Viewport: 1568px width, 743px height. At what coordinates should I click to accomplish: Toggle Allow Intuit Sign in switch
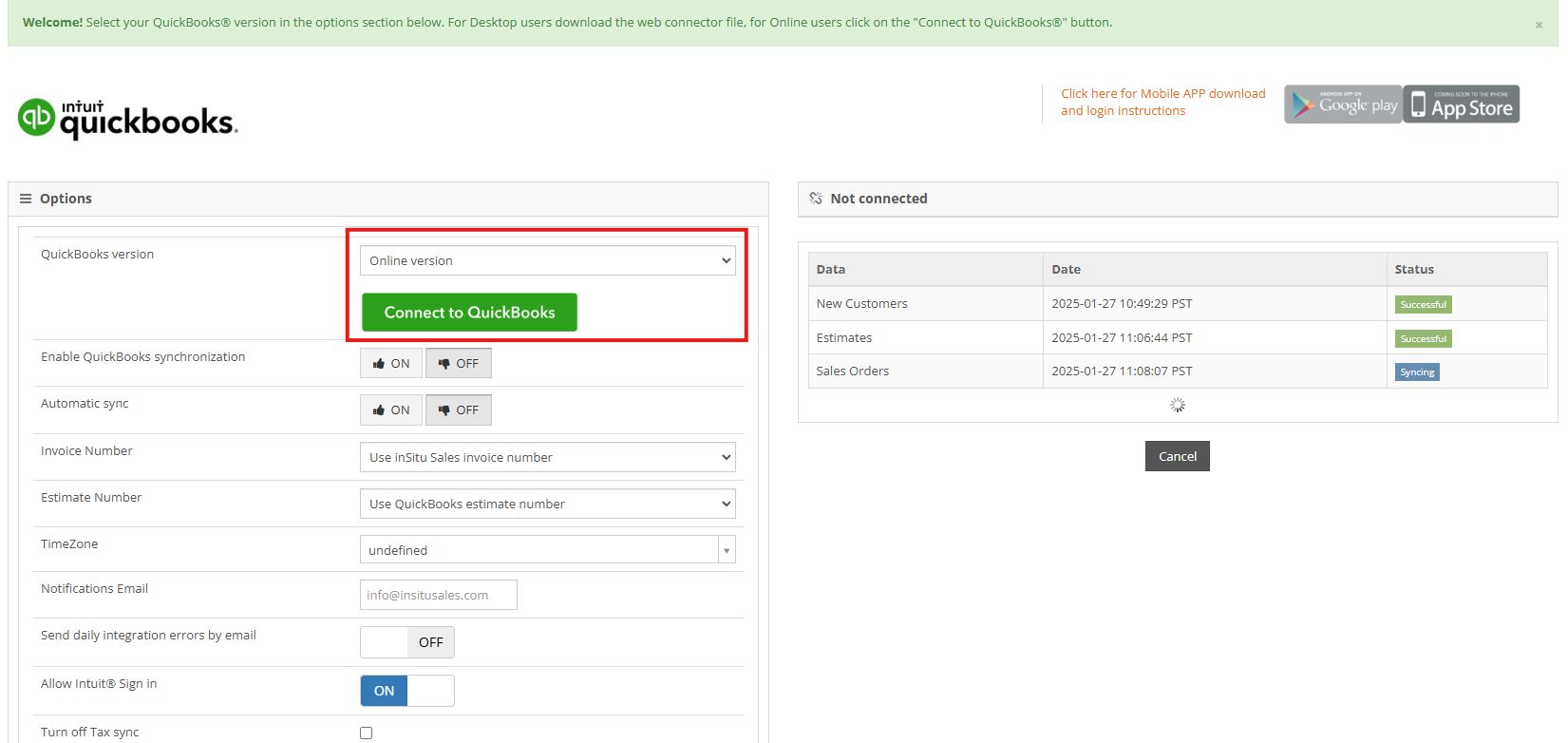click(x=407, y=691)
